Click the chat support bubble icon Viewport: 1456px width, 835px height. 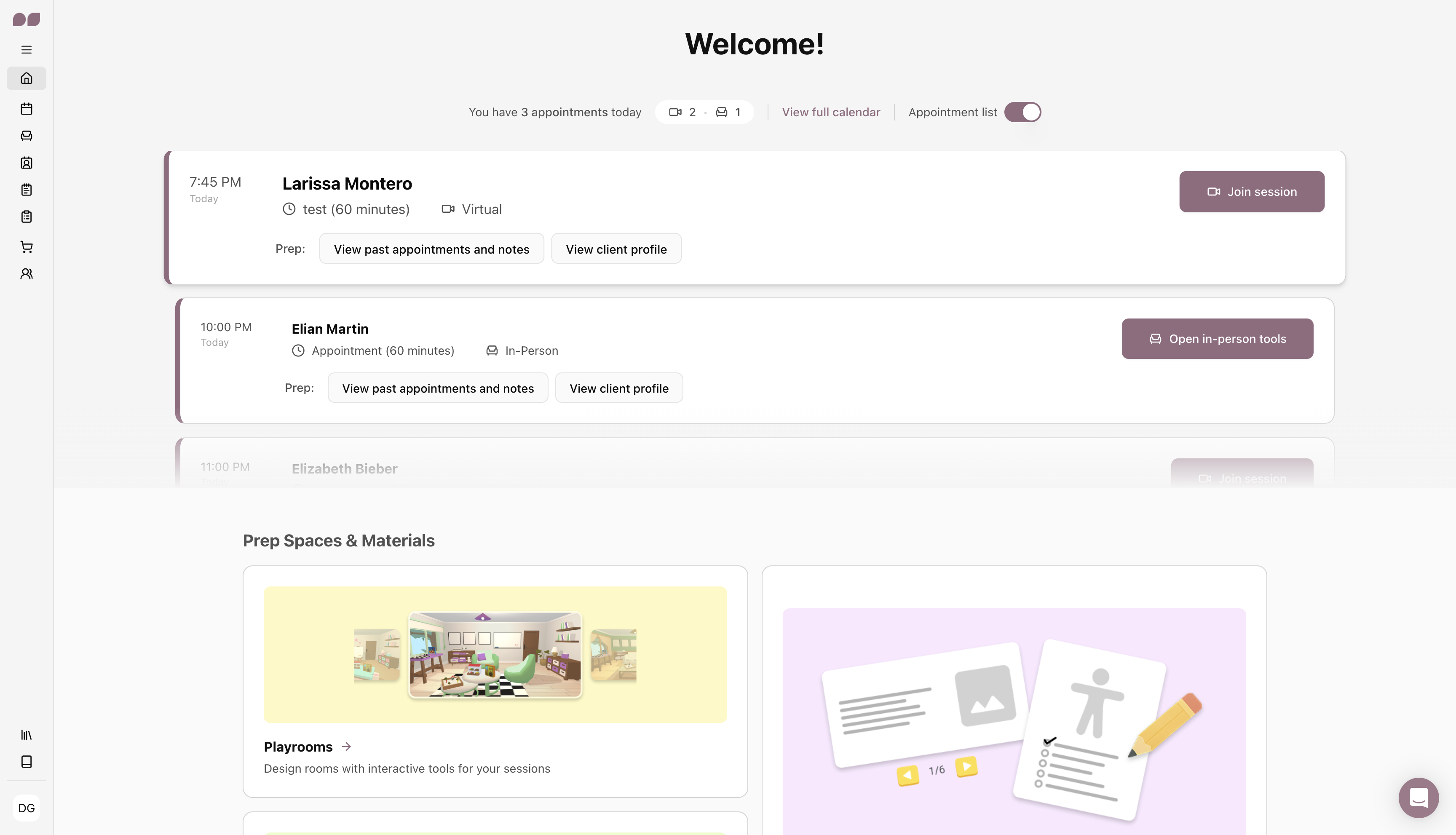pyautogui.click(x=1418, y=797)
